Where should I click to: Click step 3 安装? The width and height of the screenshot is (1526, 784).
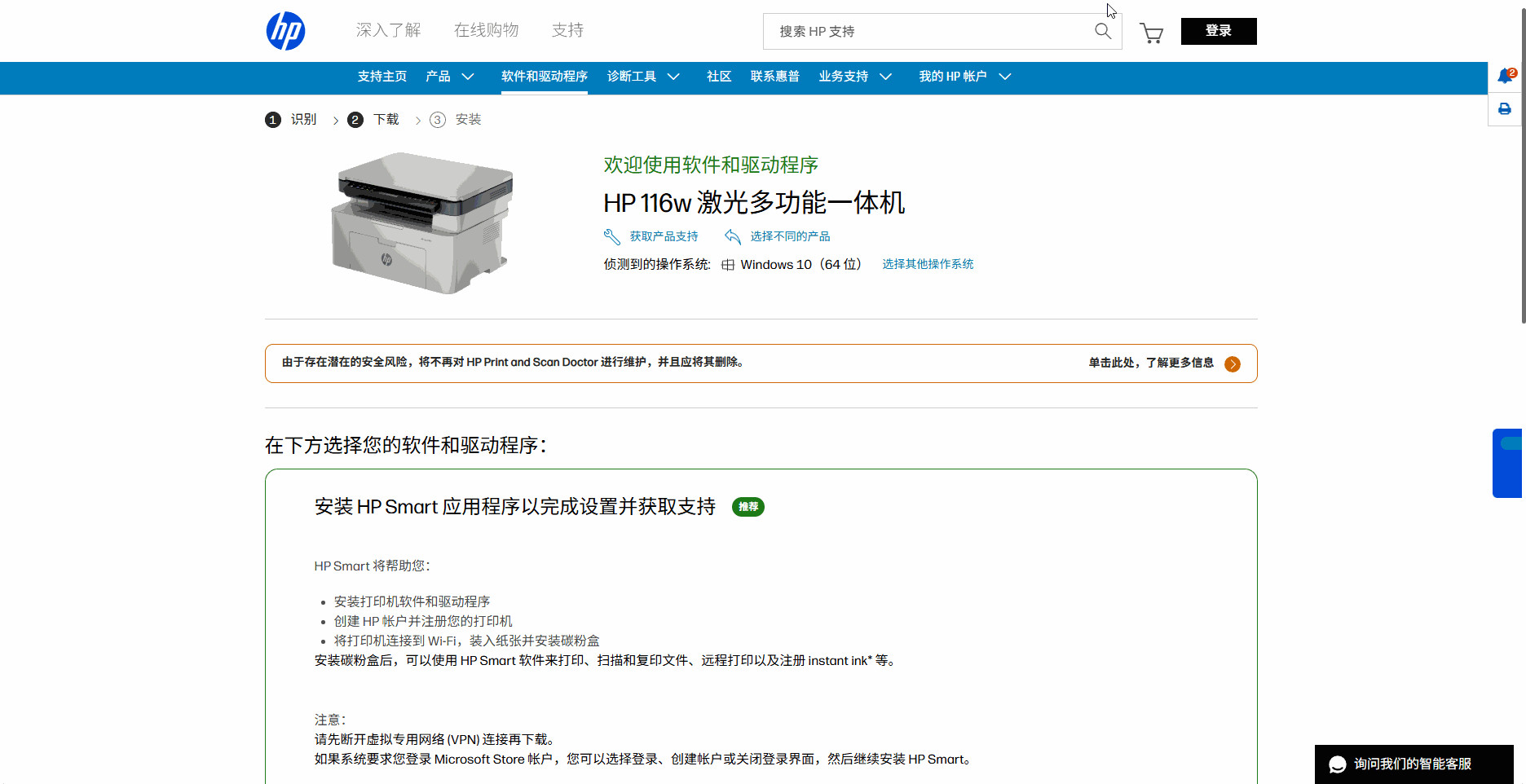(x=456, y=120)
